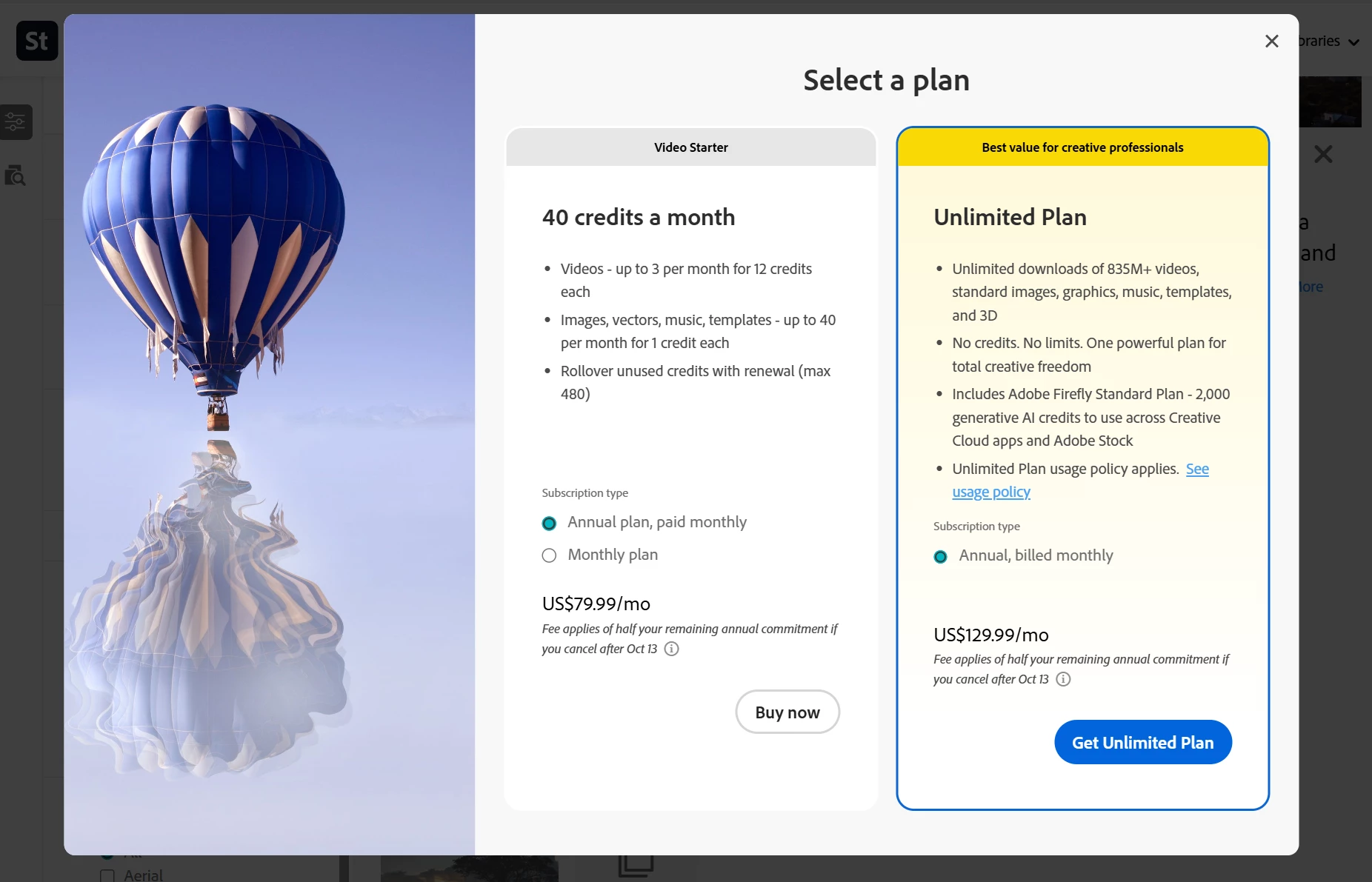Click the US$129.99/mo price text

pyautogui.click(x=991, y=635)
